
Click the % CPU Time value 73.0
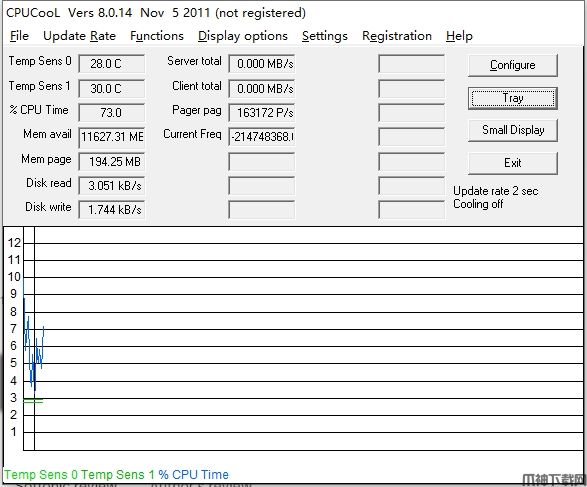click(x=112, y=113)
